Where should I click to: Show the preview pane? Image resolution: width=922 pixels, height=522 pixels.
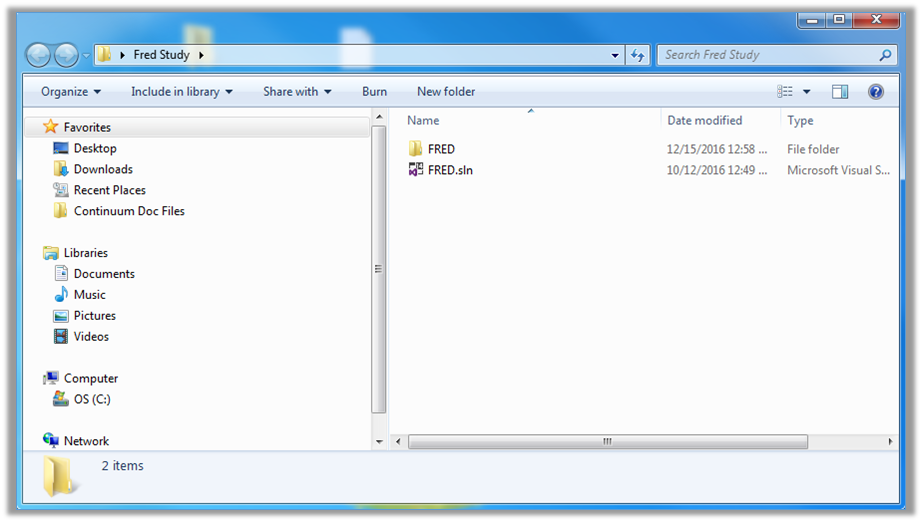click(840, 92)
